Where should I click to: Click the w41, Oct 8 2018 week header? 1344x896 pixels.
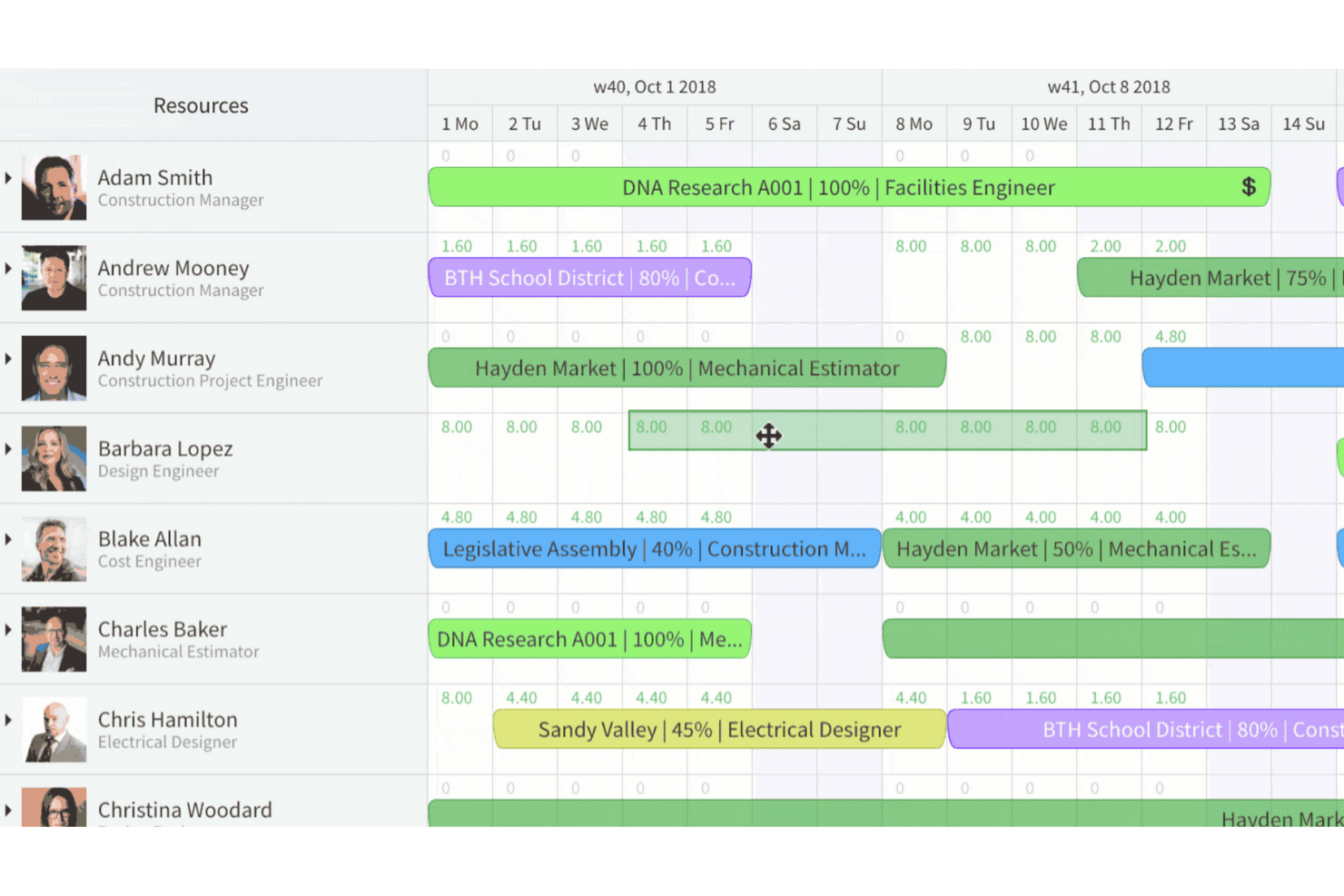pyautogui.click(x=1109, y=86)
